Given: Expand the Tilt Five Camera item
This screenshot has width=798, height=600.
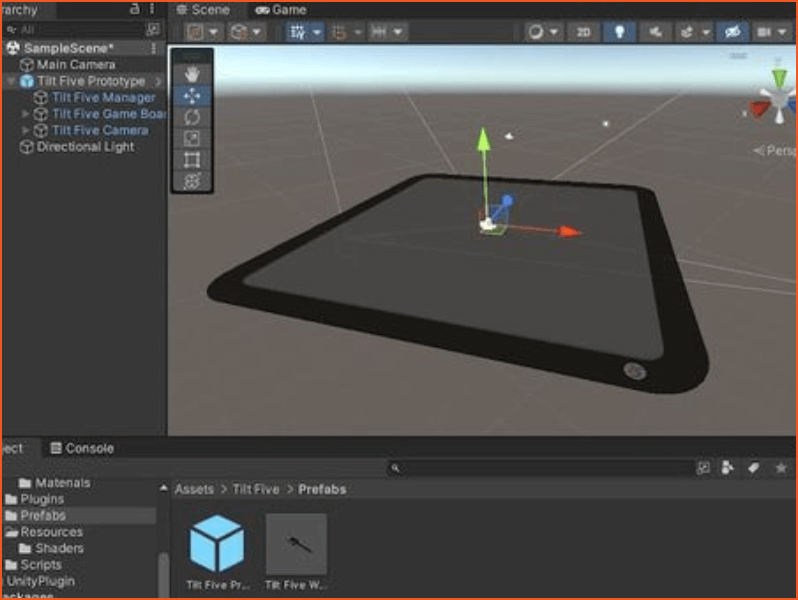Looking at the screenshot, I should coord(26,130).
